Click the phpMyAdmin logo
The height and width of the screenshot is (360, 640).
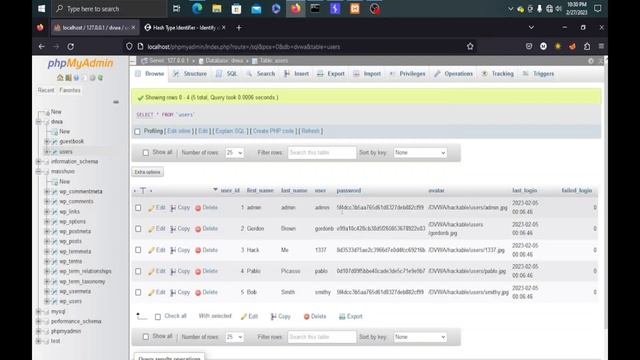[x=80, y=63]
